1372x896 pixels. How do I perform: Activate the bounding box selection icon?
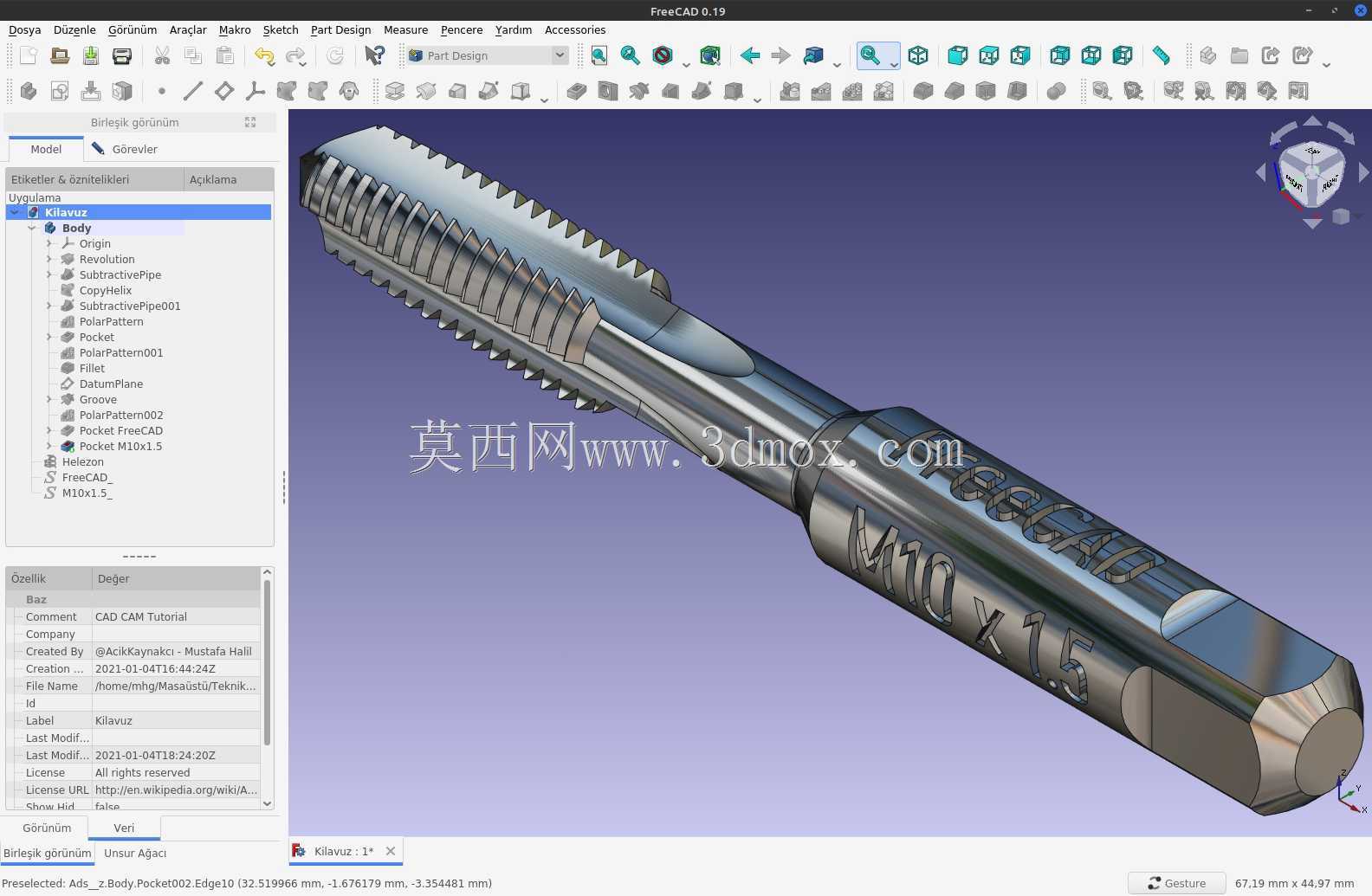(710, 55)
